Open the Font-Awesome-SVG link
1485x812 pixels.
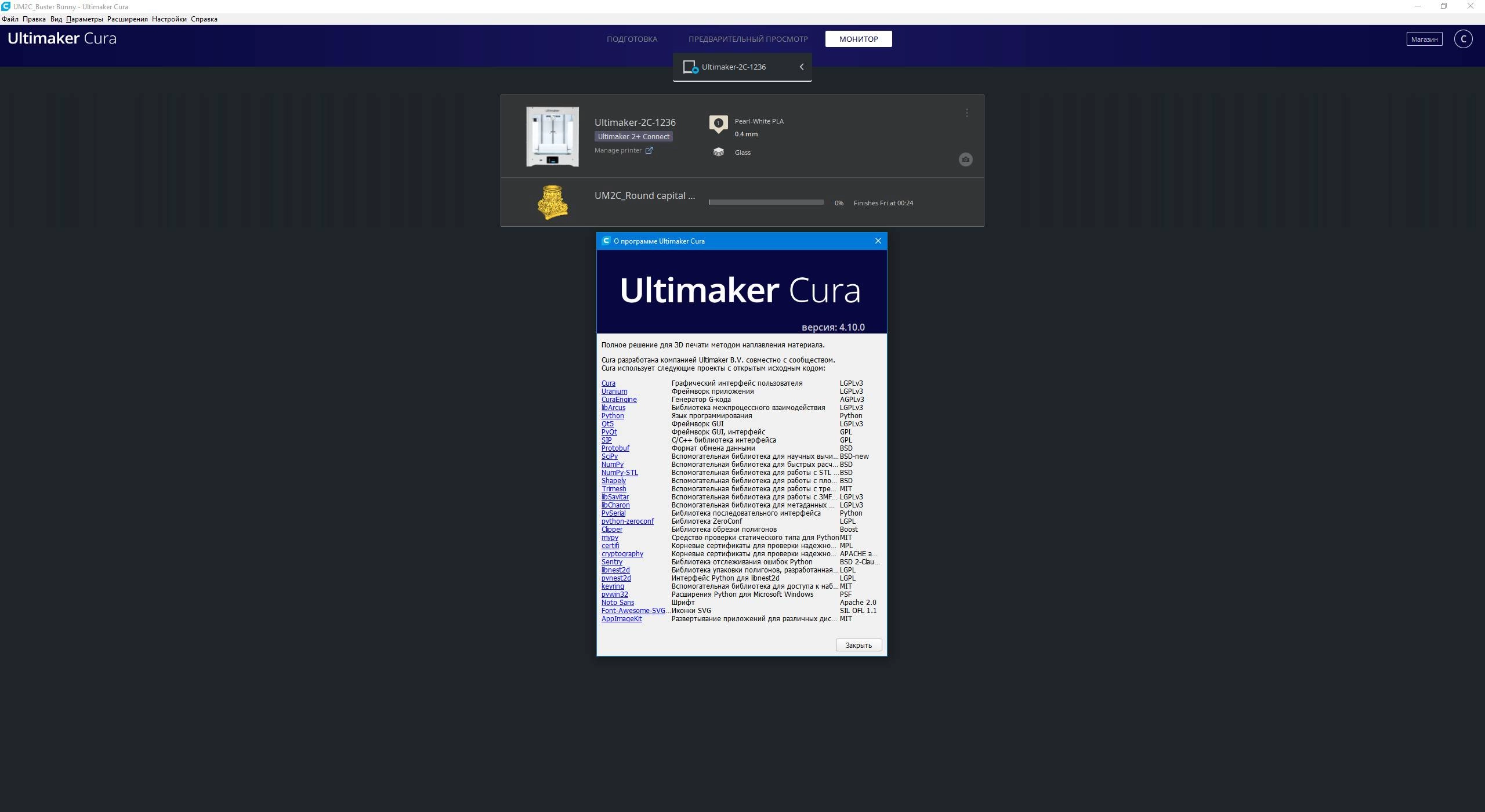click(635, 611)
